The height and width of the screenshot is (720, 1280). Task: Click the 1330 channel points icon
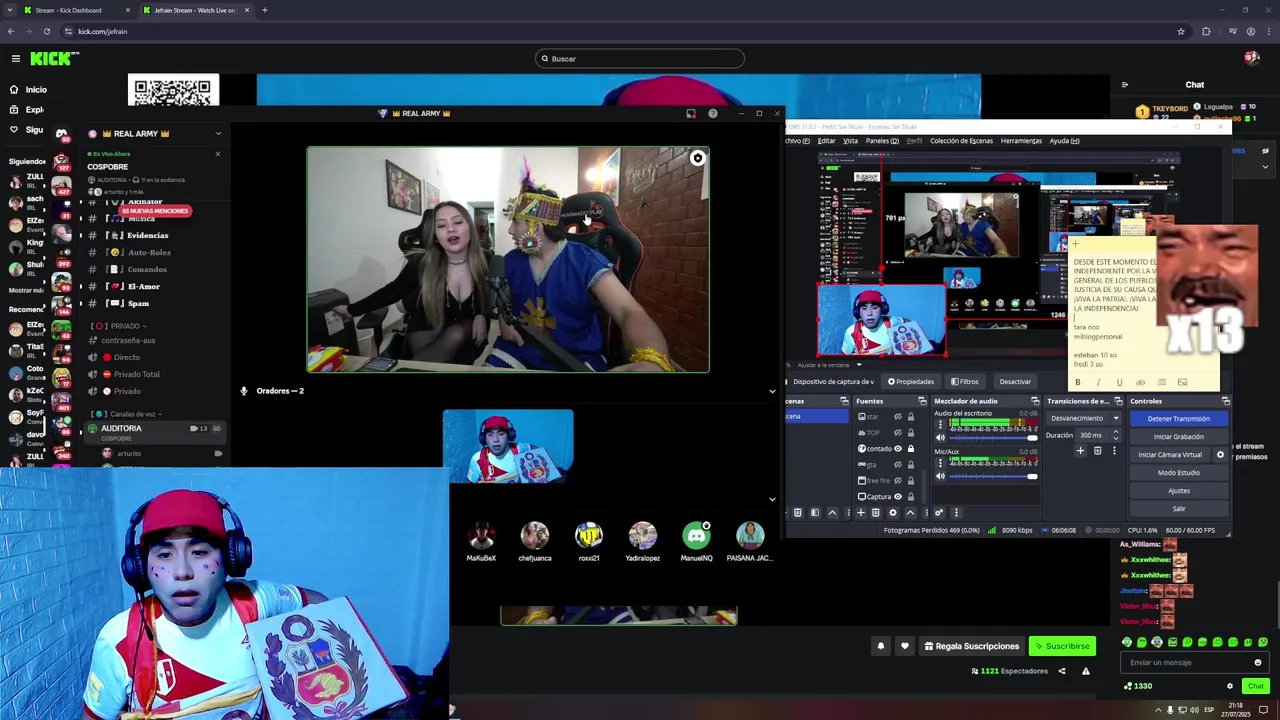point(1128,686)
